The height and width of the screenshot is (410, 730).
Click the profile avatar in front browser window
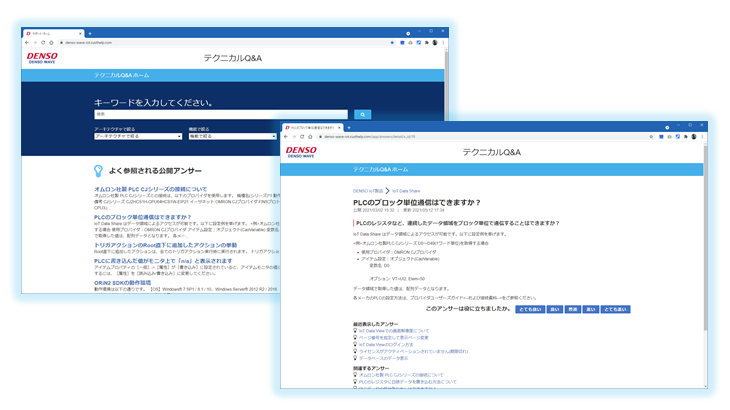(694, 137)
